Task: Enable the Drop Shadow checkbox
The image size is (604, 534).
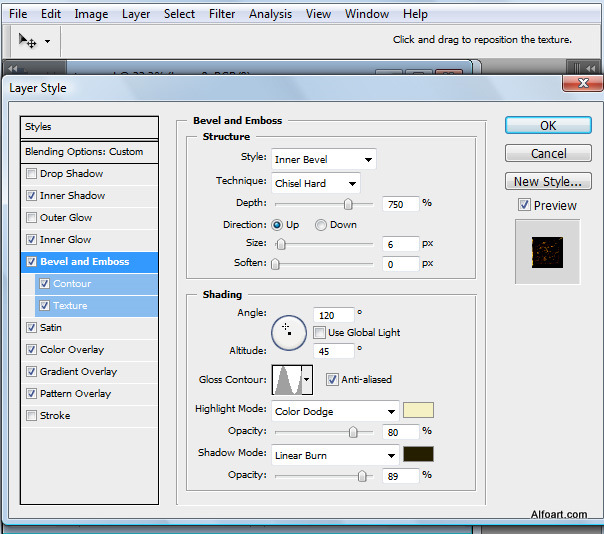Action: (x=32, y=174)
